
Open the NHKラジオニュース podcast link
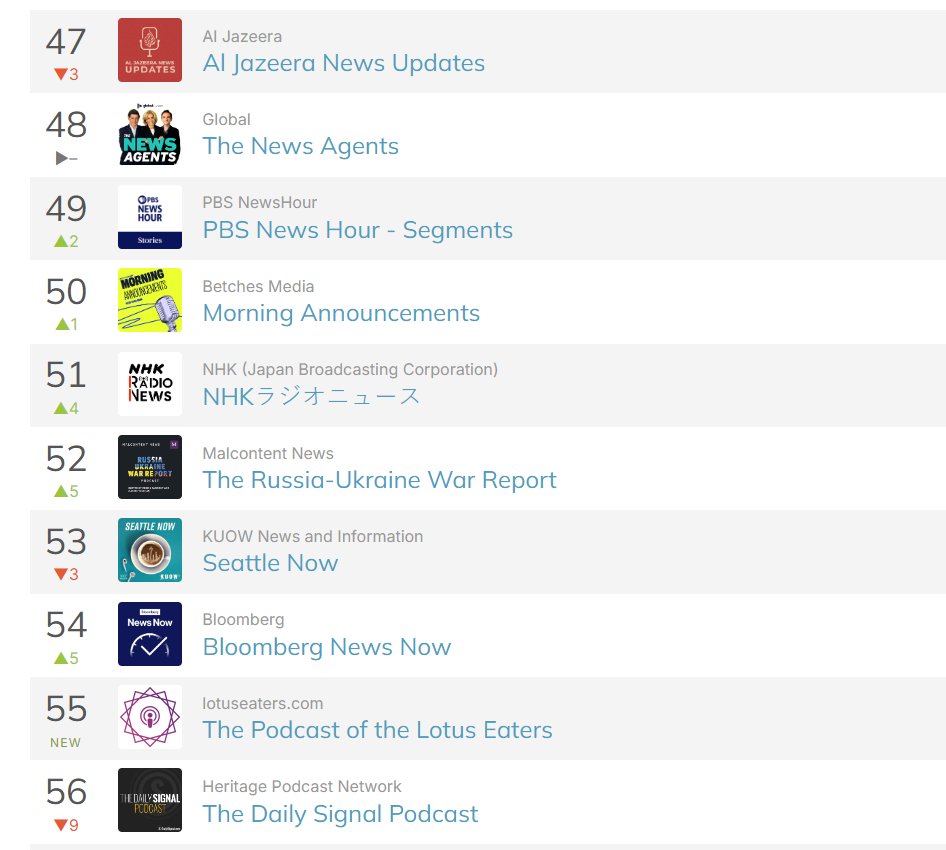click(x=311, y=396)
